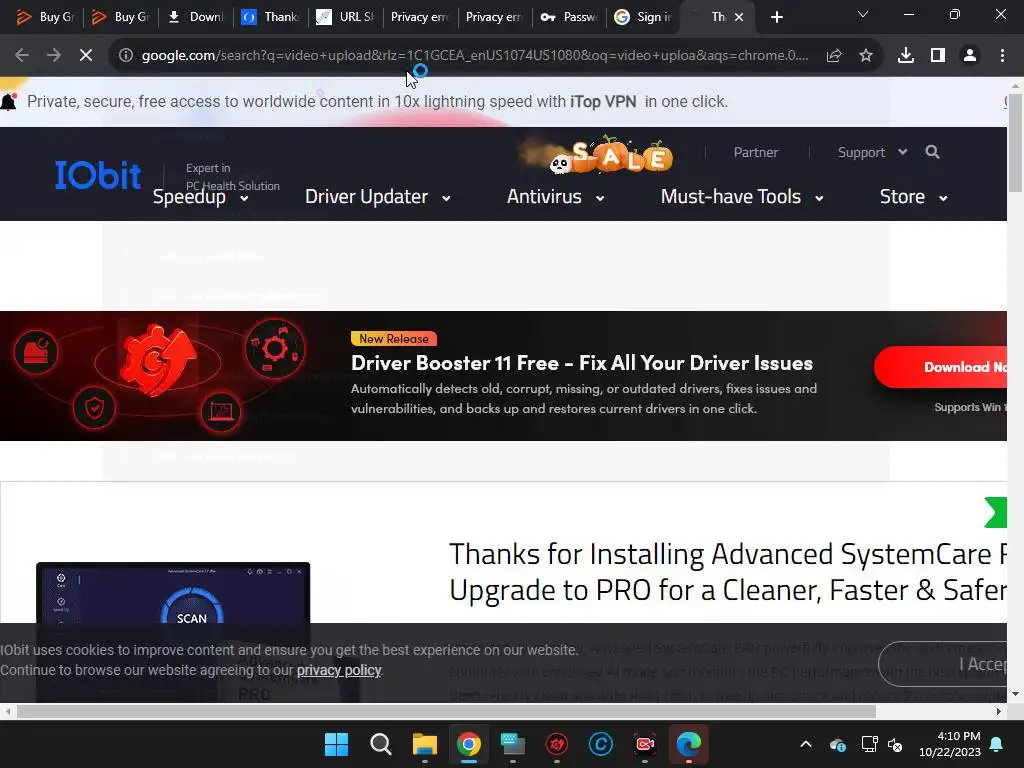Viewport: 1024px width, 768px height.
Task: Open Windows taskbar search
Action: coord(380,744)
